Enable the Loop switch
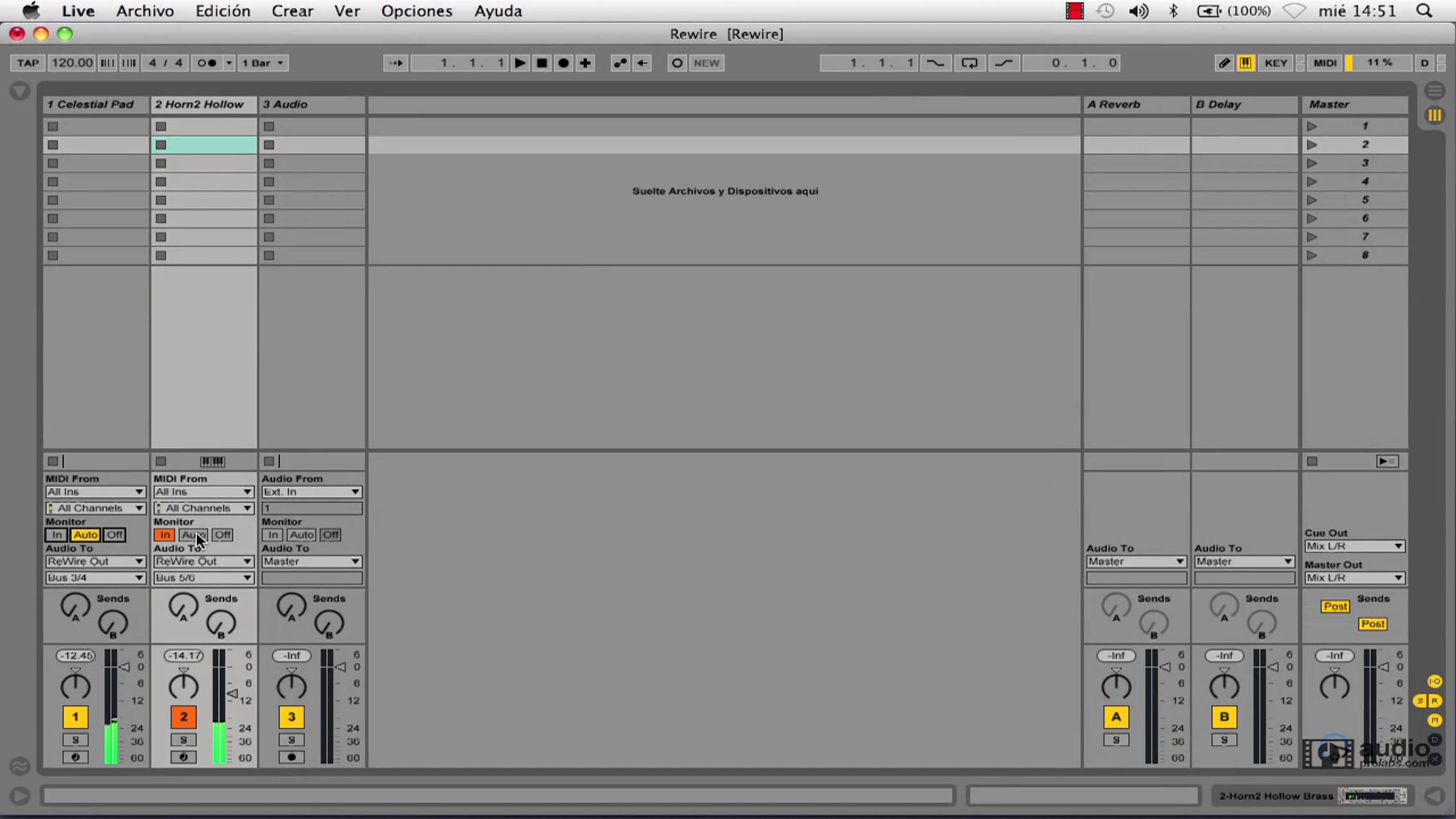The height and width of the screenshot is (819, 1456). pyautogui.click(x=969, y=63)
